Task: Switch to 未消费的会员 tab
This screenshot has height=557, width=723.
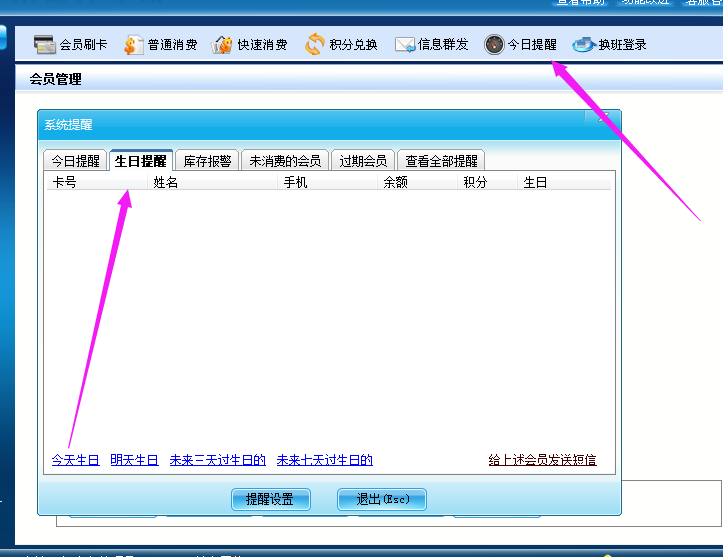Action: pyautogui.click(x=285, y=161)
